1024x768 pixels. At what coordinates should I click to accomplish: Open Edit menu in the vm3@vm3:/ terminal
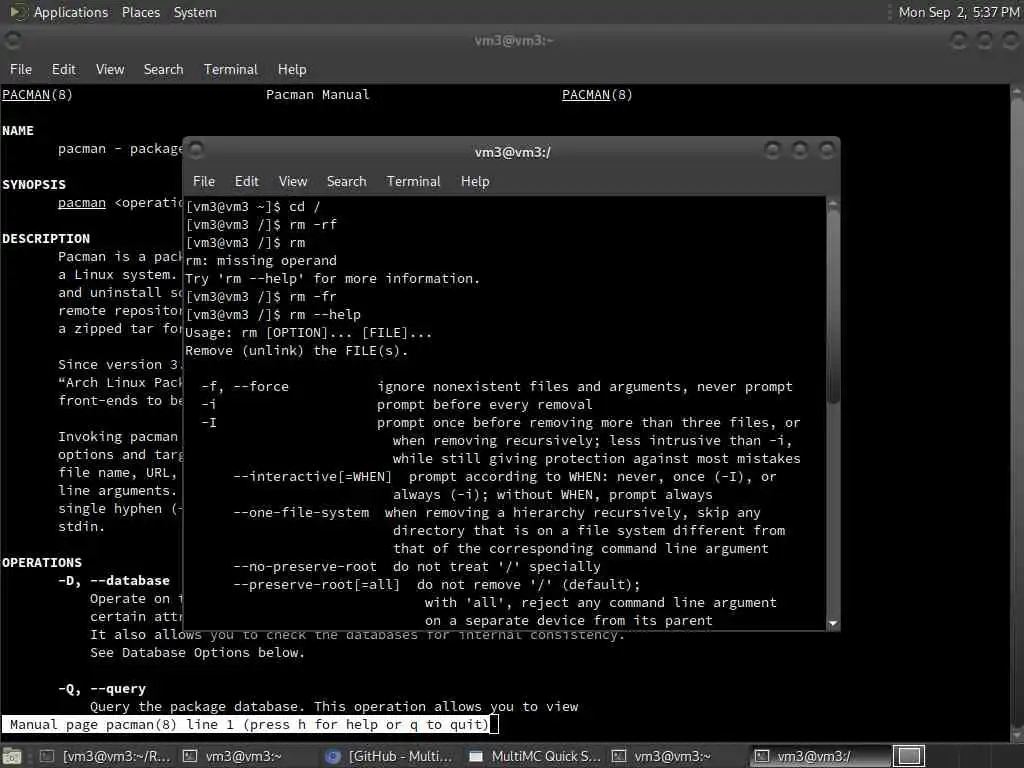tap(246, 182)
